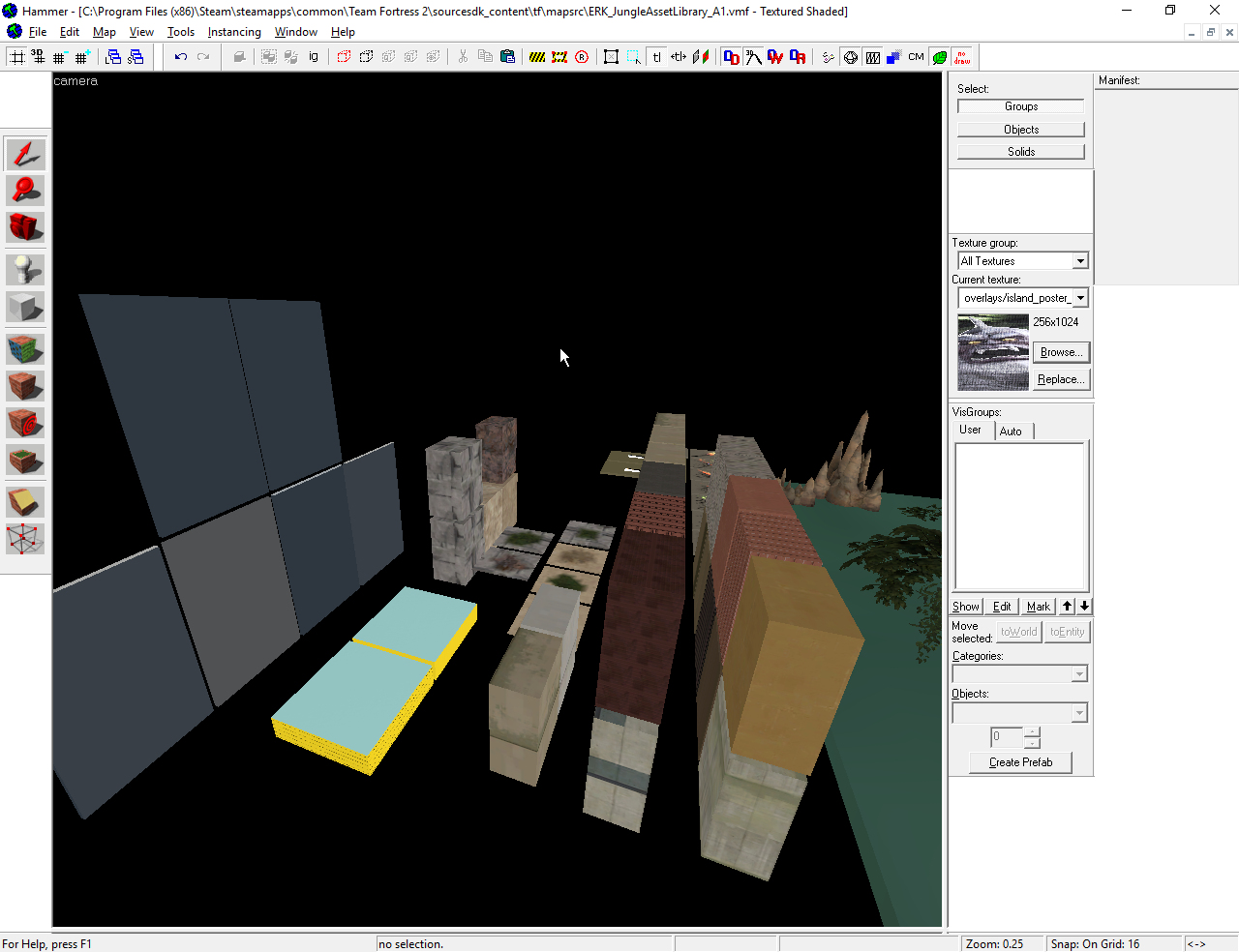The height and width of the screenshot is (952, 1239).
Task: Toggle scaling texture lock icon
Action: pos(679,57)
